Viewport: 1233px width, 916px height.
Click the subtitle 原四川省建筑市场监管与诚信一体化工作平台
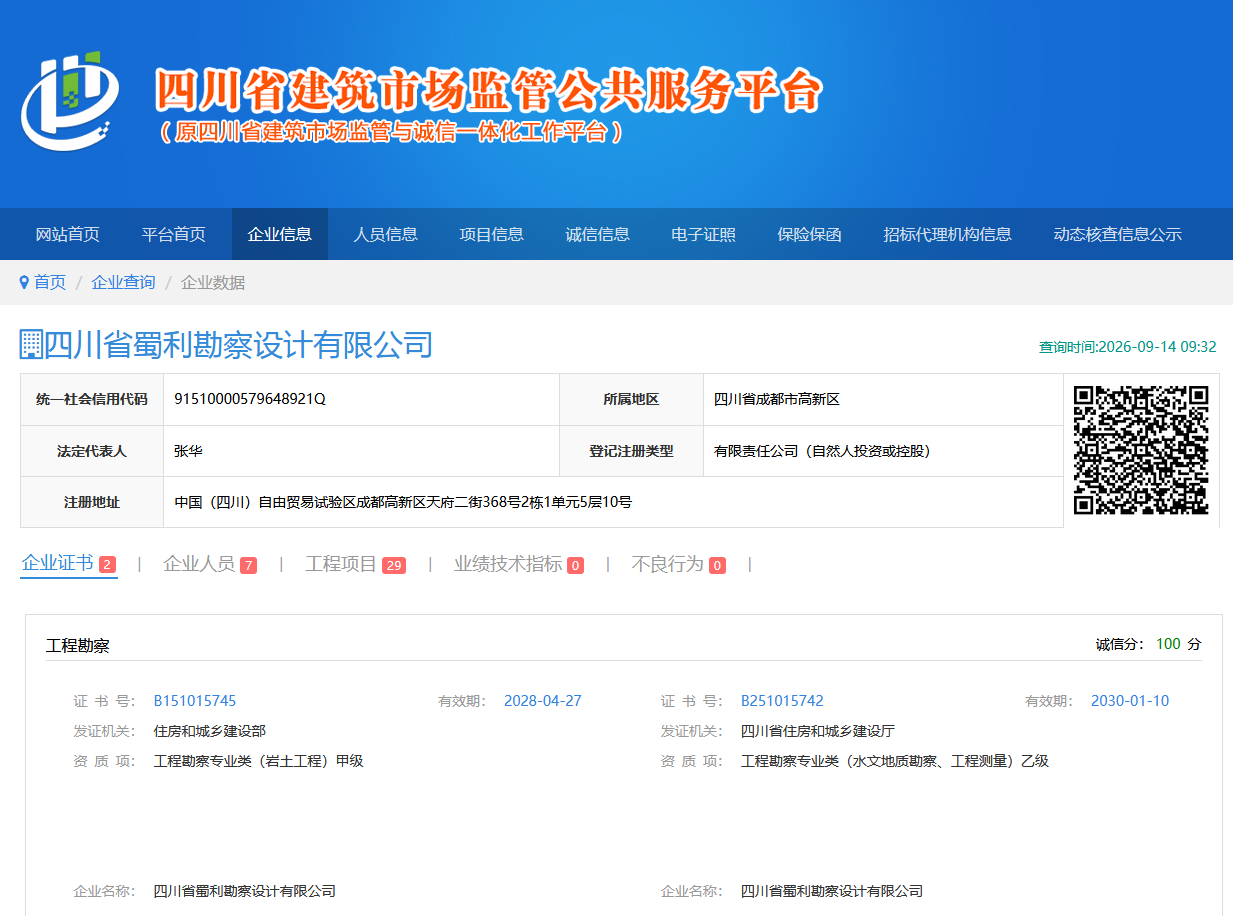392,132
